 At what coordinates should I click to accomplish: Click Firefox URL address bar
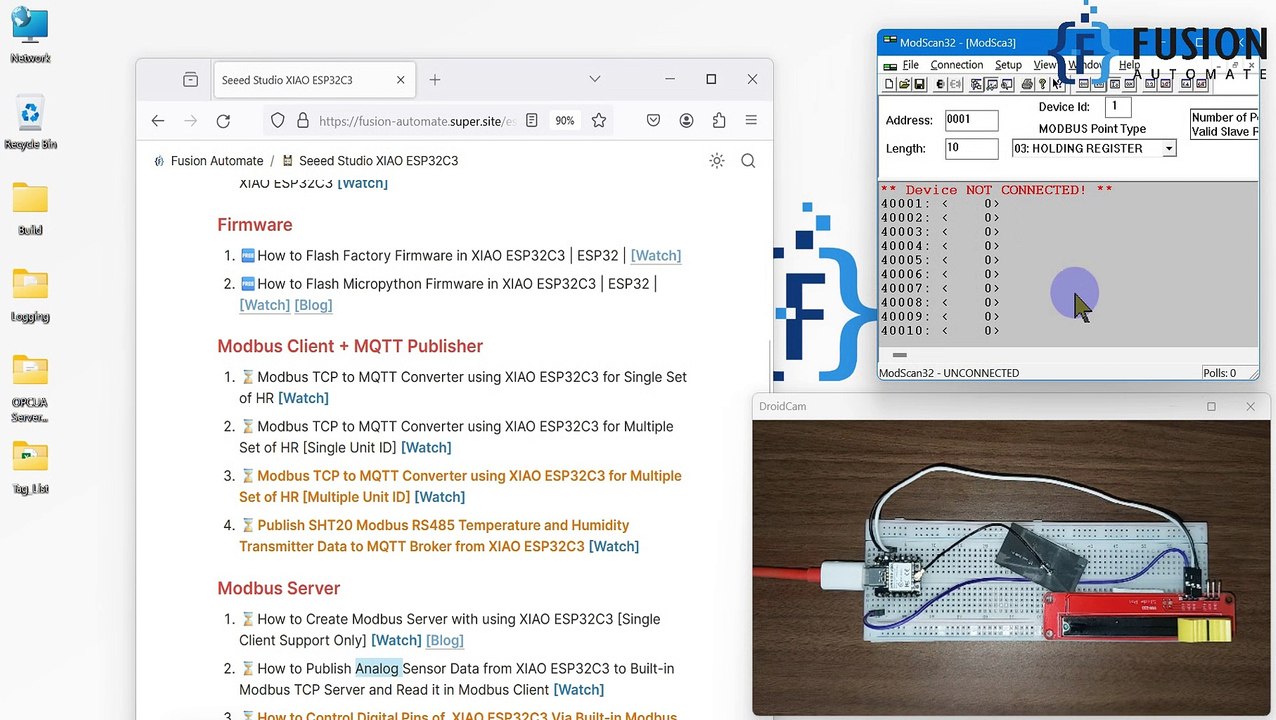click(x=417, y=120)
